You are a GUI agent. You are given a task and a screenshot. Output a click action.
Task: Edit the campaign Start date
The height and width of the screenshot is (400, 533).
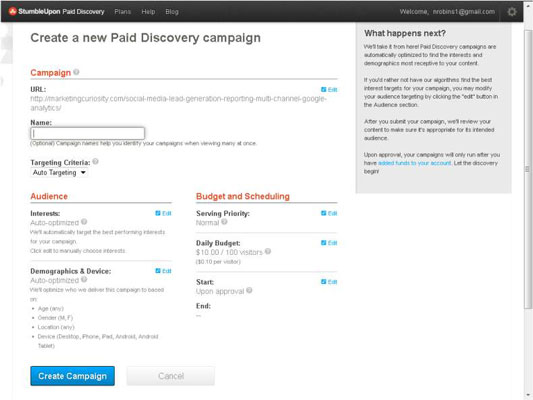click(x=329, y=282)
